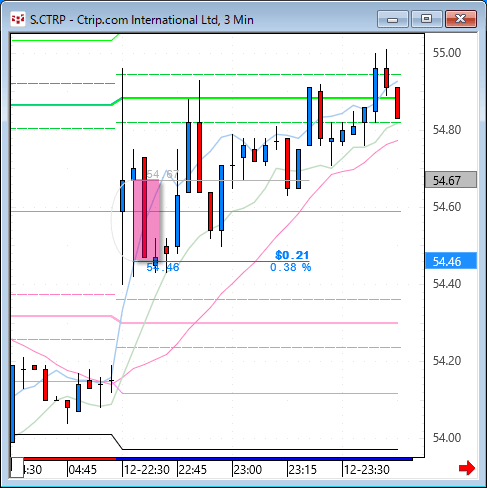Maximize the S.CTRP chart window
The height and width of the screenshot is (488, 487).
click(427, 19)
